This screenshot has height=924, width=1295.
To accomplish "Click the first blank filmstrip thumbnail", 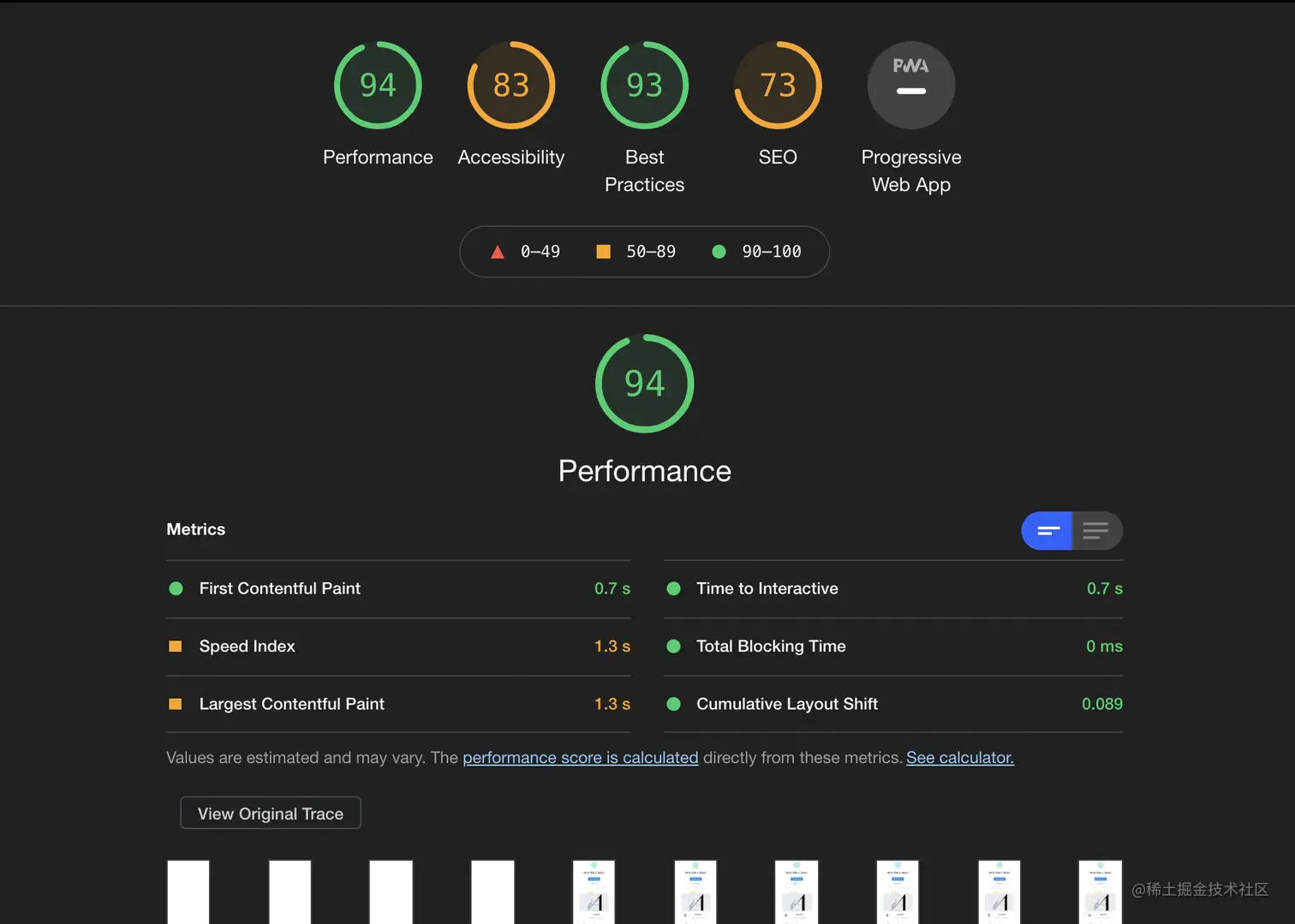I will pyautogui.click(x=188, y=892).
